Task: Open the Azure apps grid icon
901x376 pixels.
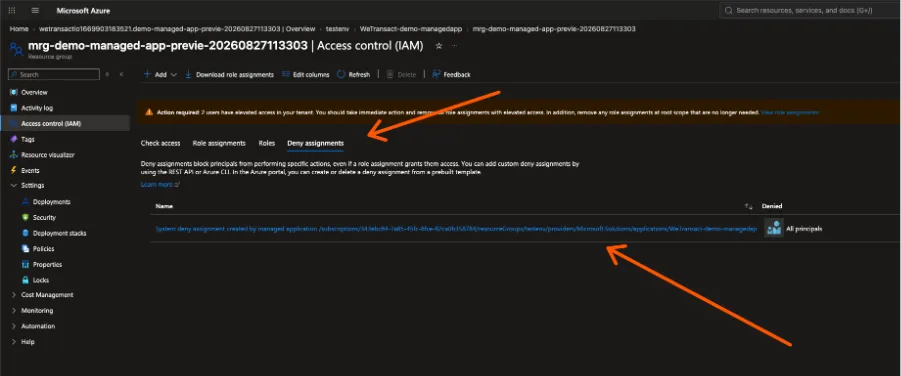Action: [12, 10]
